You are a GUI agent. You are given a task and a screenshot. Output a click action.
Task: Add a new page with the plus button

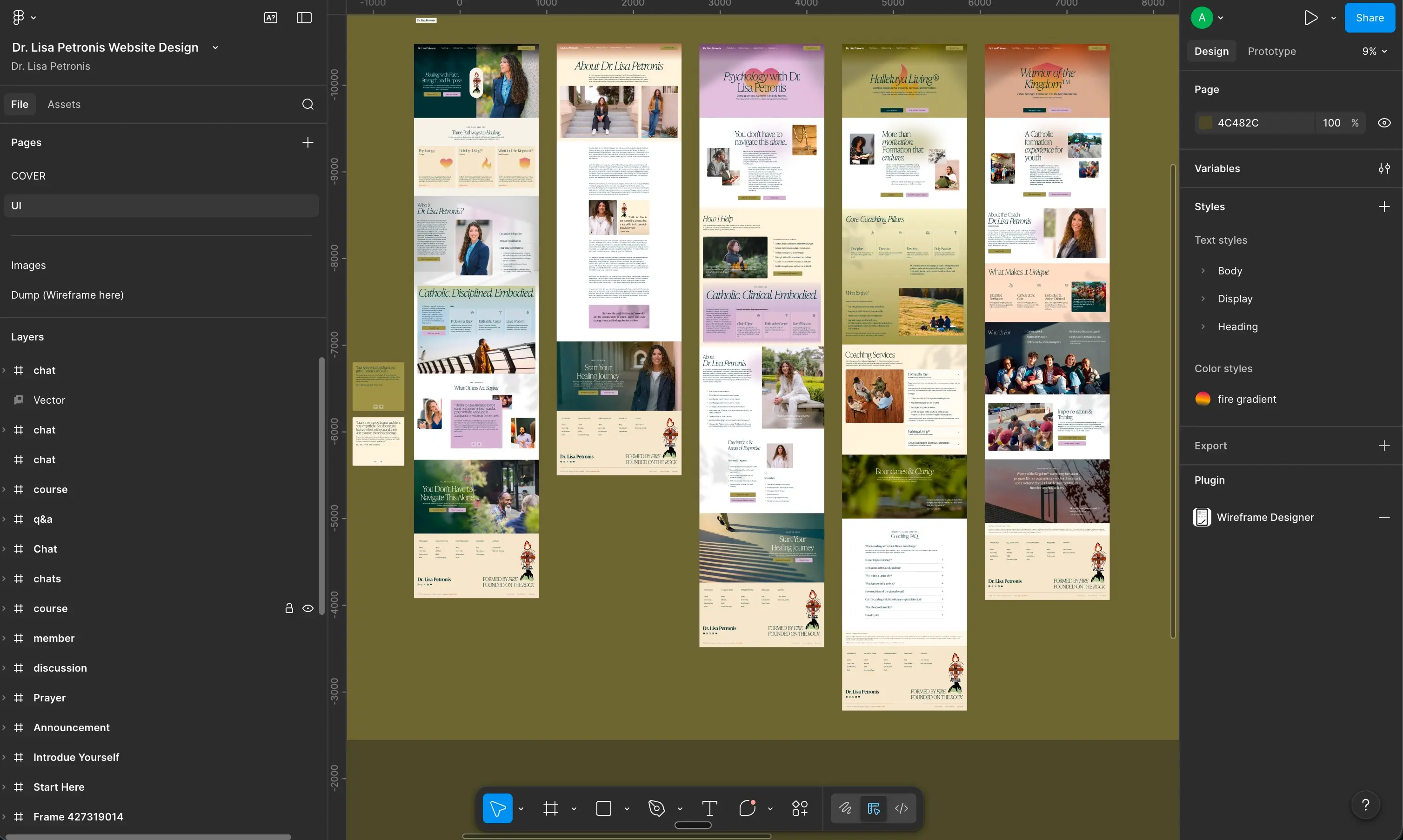308,142
